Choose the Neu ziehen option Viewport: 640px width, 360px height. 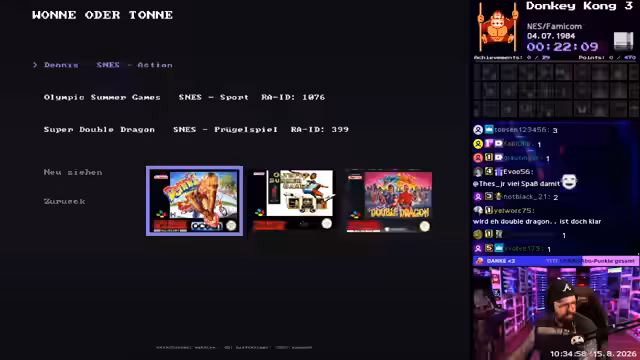point(73,172)
